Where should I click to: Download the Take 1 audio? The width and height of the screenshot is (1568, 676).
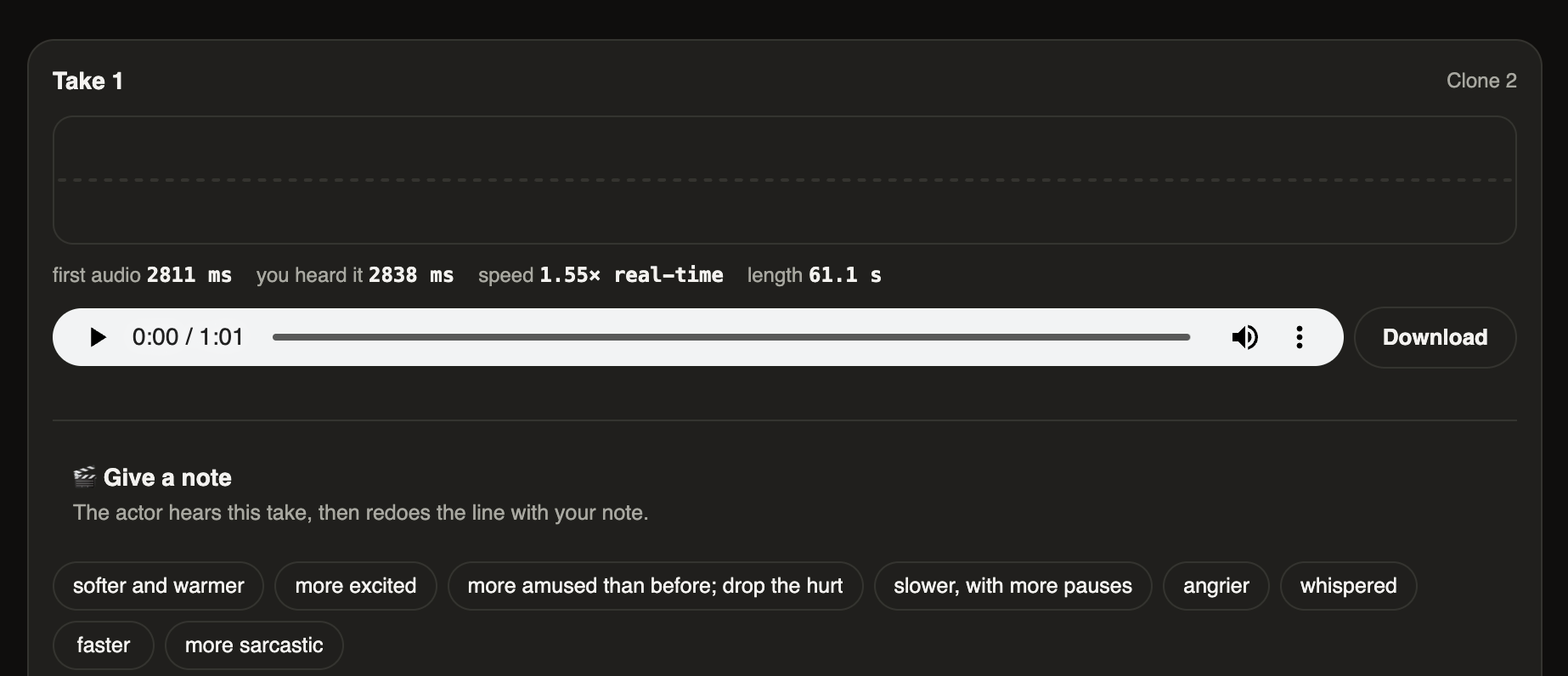click(1435, 337)
